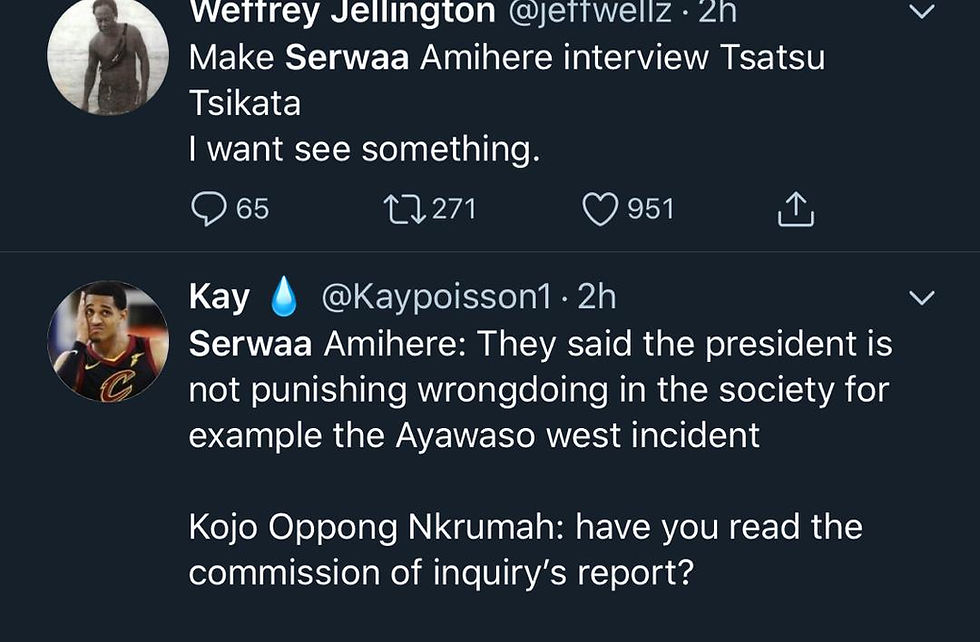Click the 951 likes count
Viewport: 980px width, 642px height.
click(650, 209)
